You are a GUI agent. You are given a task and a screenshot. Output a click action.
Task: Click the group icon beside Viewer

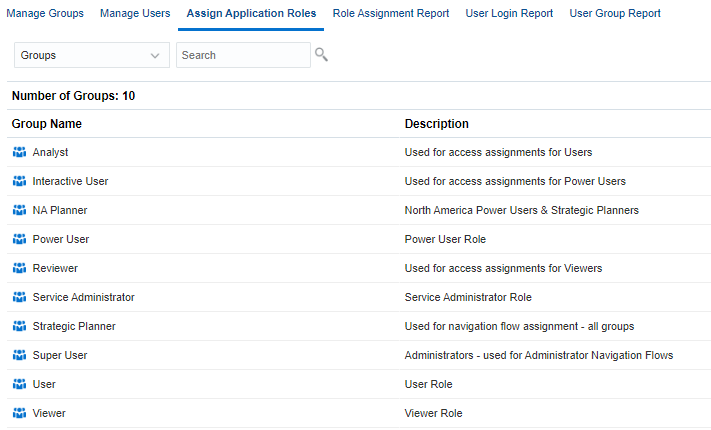(19, 413)
